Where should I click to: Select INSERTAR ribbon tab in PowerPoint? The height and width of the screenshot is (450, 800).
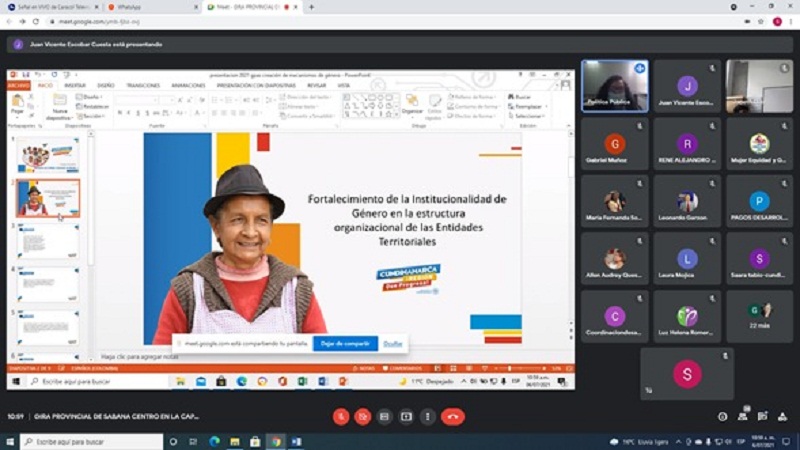coord(75,85)
